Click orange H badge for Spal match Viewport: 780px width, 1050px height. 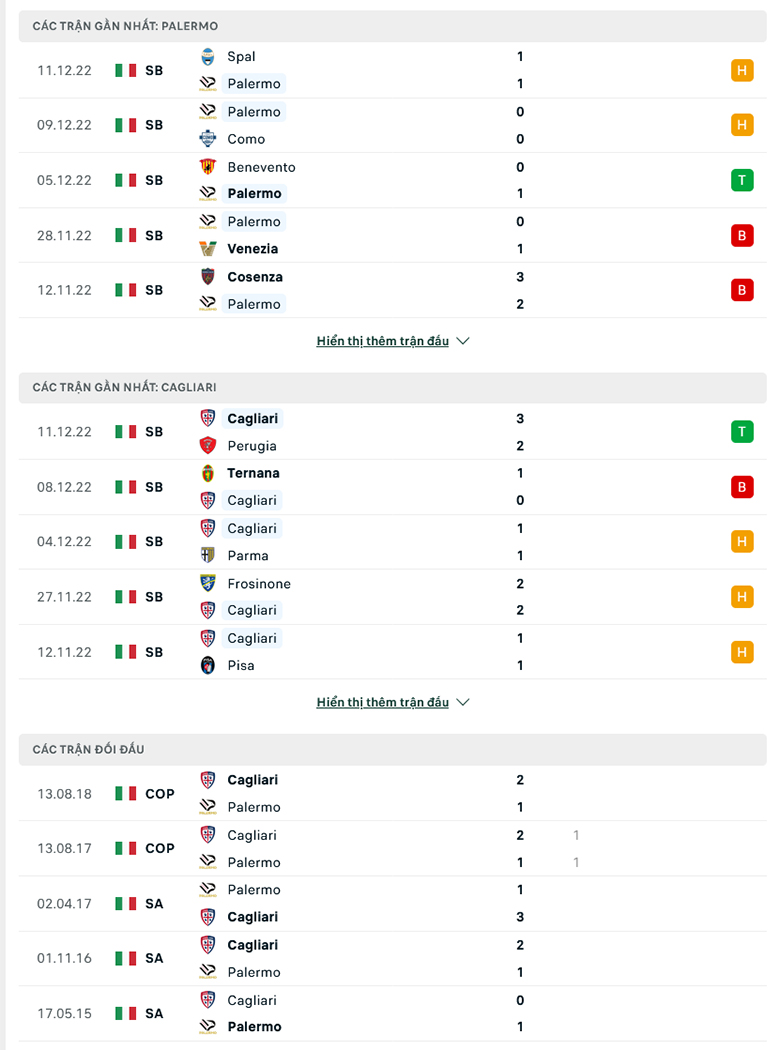point(742,70)
